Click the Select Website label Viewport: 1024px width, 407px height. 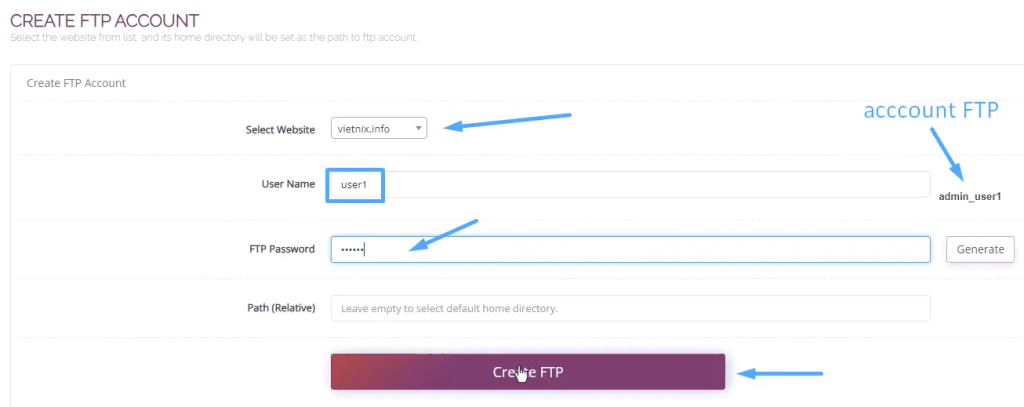click(280, 129)
